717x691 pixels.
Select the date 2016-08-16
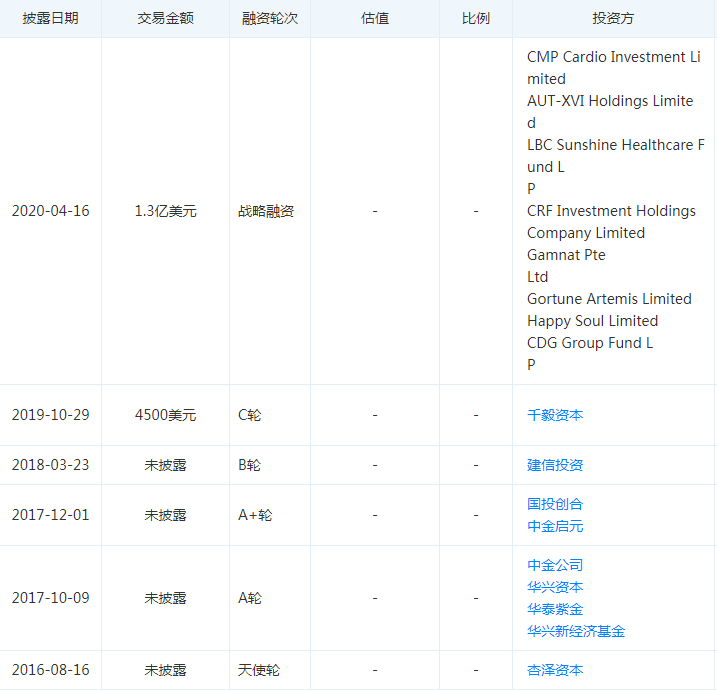(50, 670)
